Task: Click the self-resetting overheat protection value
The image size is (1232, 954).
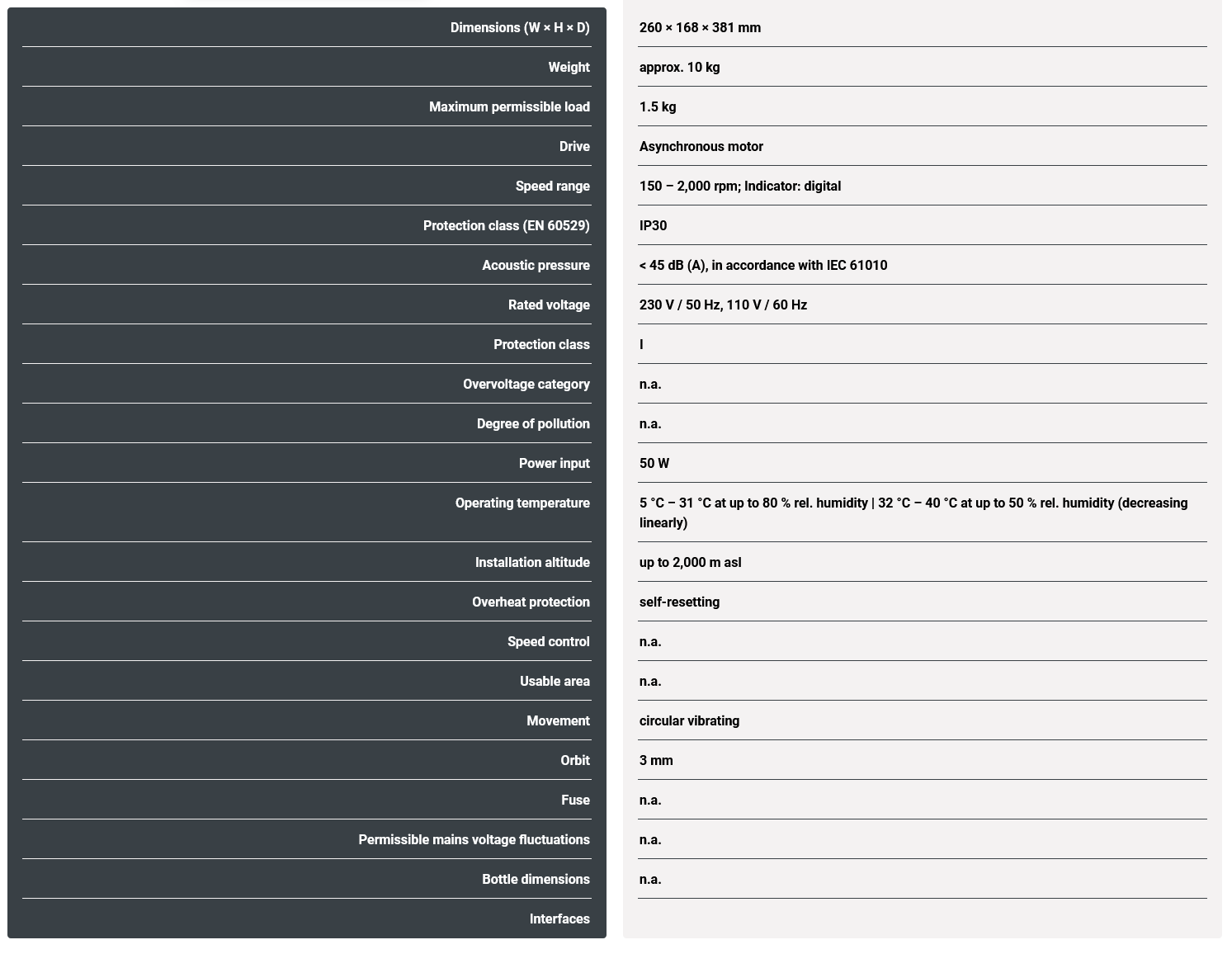Action: coord(679,602)
